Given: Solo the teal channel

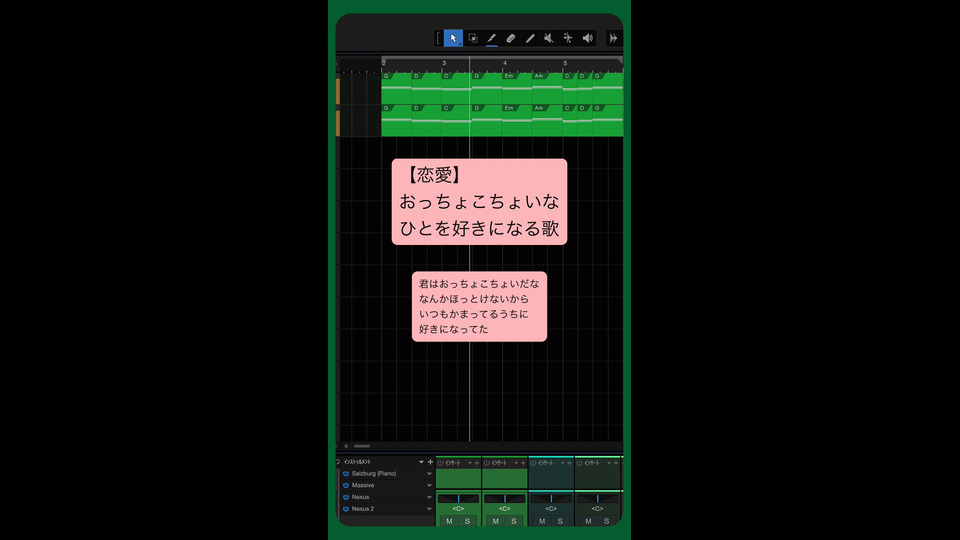Looking at the screenshot, I should 560,521.
